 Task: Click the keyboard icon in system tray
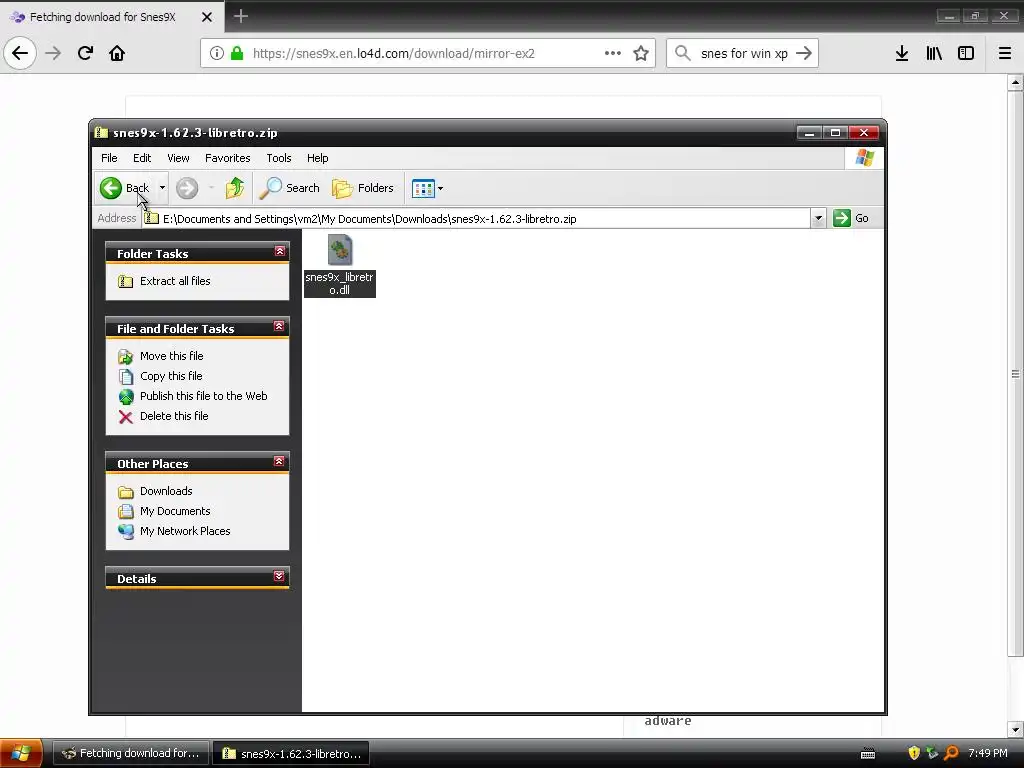pyautogui.click(x=868, y=754)
